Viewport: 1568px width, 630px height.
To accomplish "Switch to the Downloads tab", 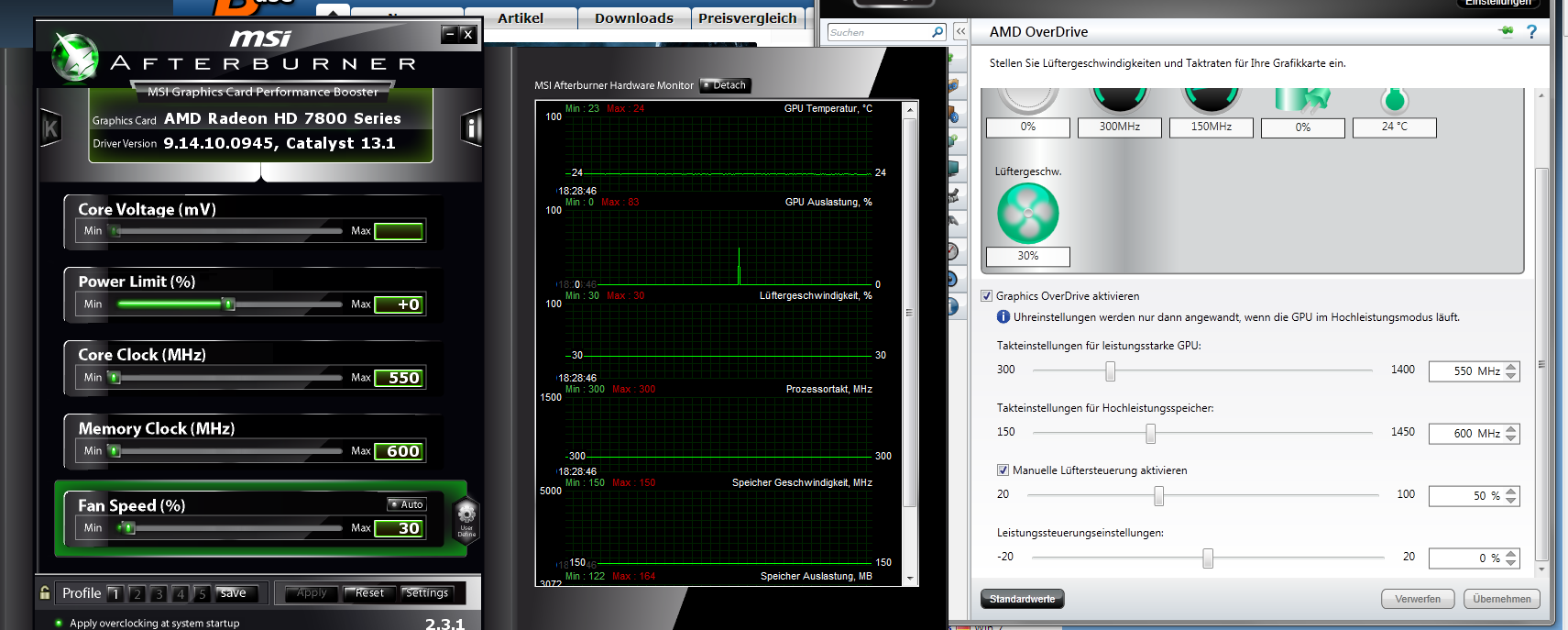I will [x=634, y=18].
